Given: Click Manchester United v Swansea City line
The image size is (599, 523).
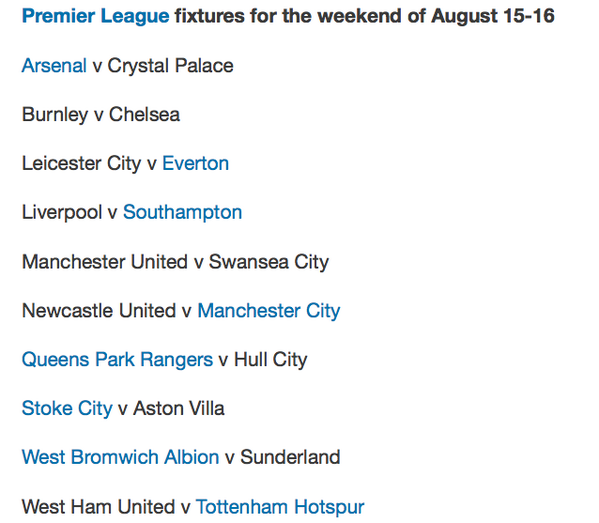Looking at the screenshot, I should point(175,262).
